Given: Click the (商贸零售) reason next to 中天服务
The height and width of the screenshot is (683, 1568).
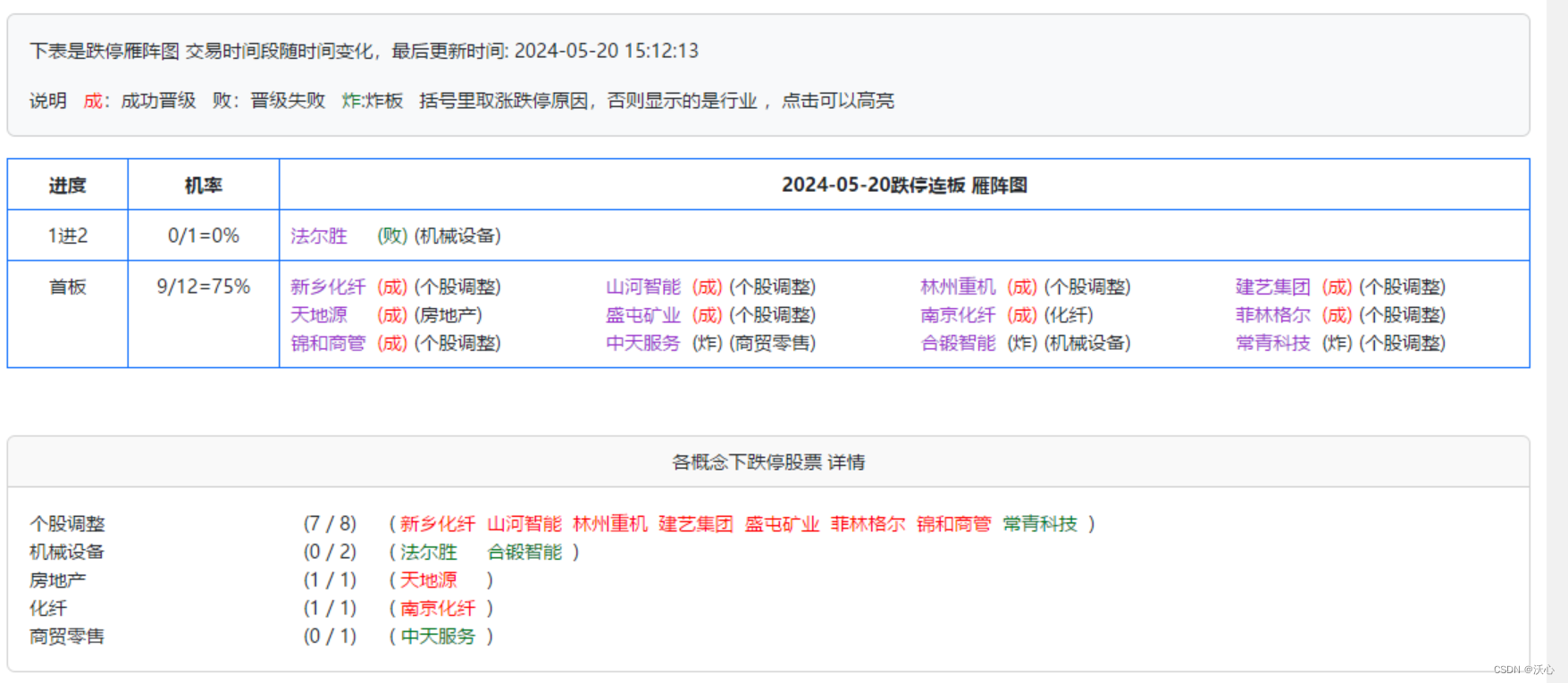Looking at the screenshot, I should point(773,343).
